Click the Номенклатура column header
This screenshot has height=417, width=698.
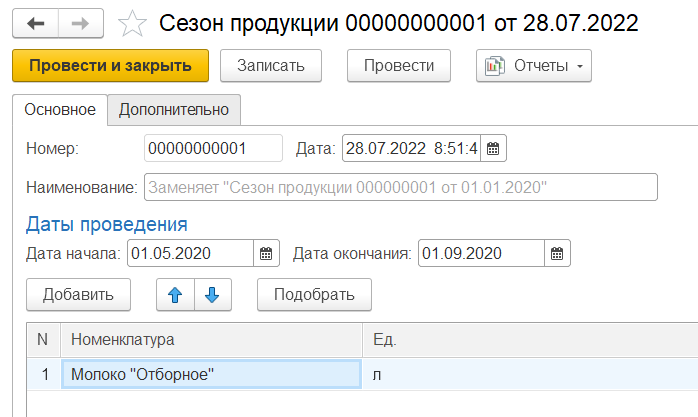[x=210, y=339]
